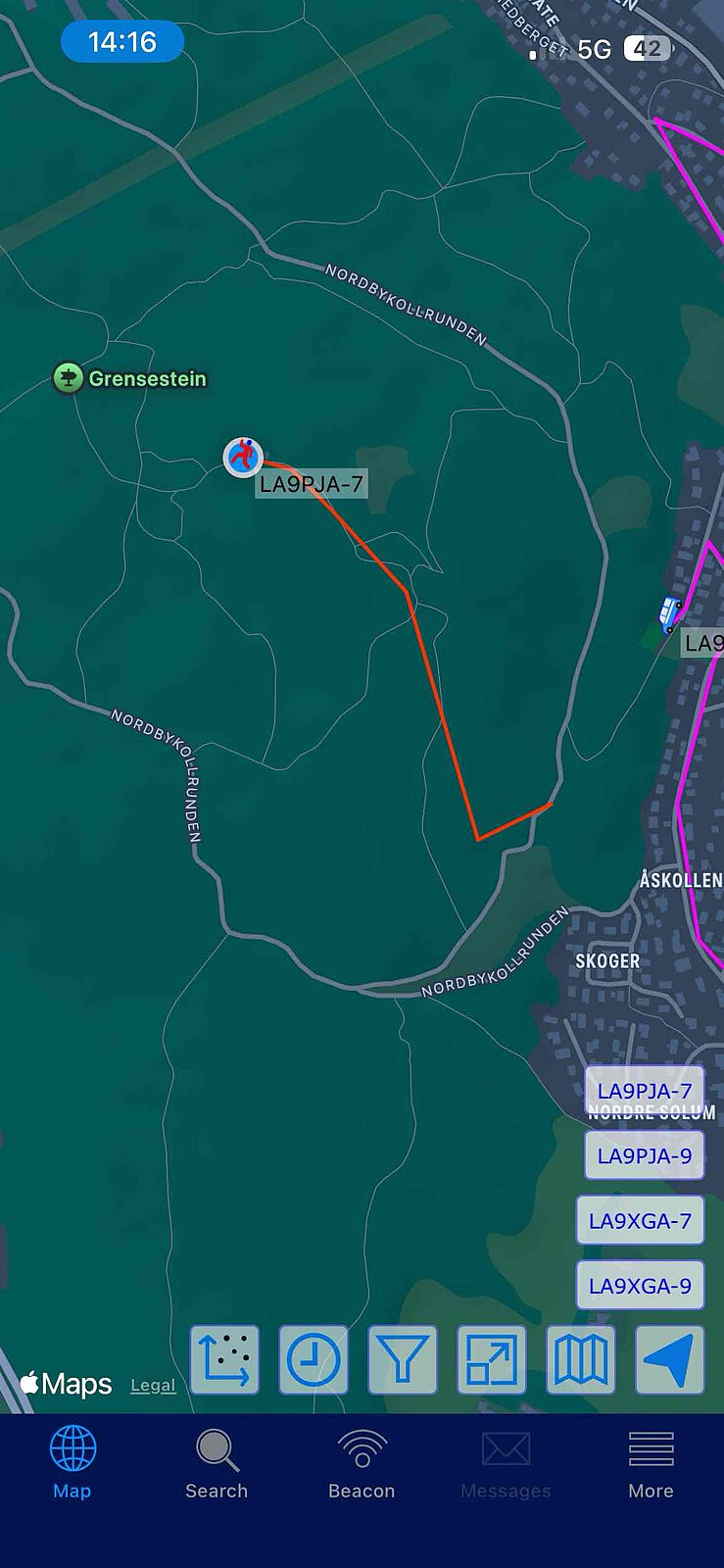Select the LA9PJA-7 runner station icon

[243, 457]
